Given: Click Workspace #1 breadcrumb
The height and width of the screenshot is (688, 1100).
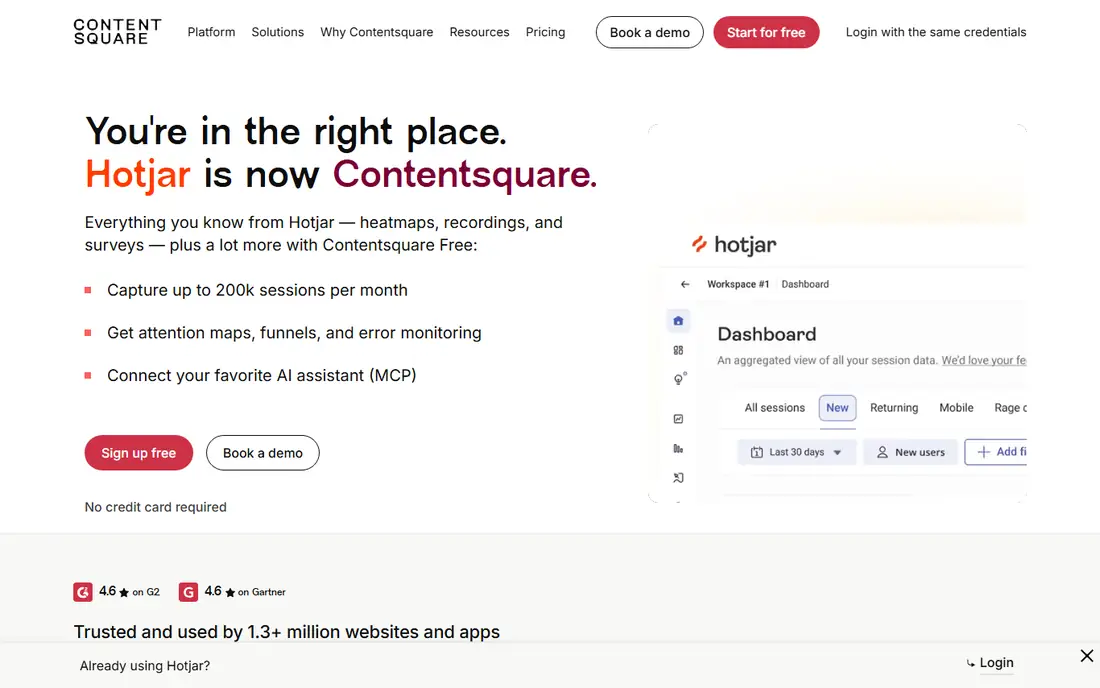Looking at the screenshot, I should pyautogui.click(x=738, y=284).
